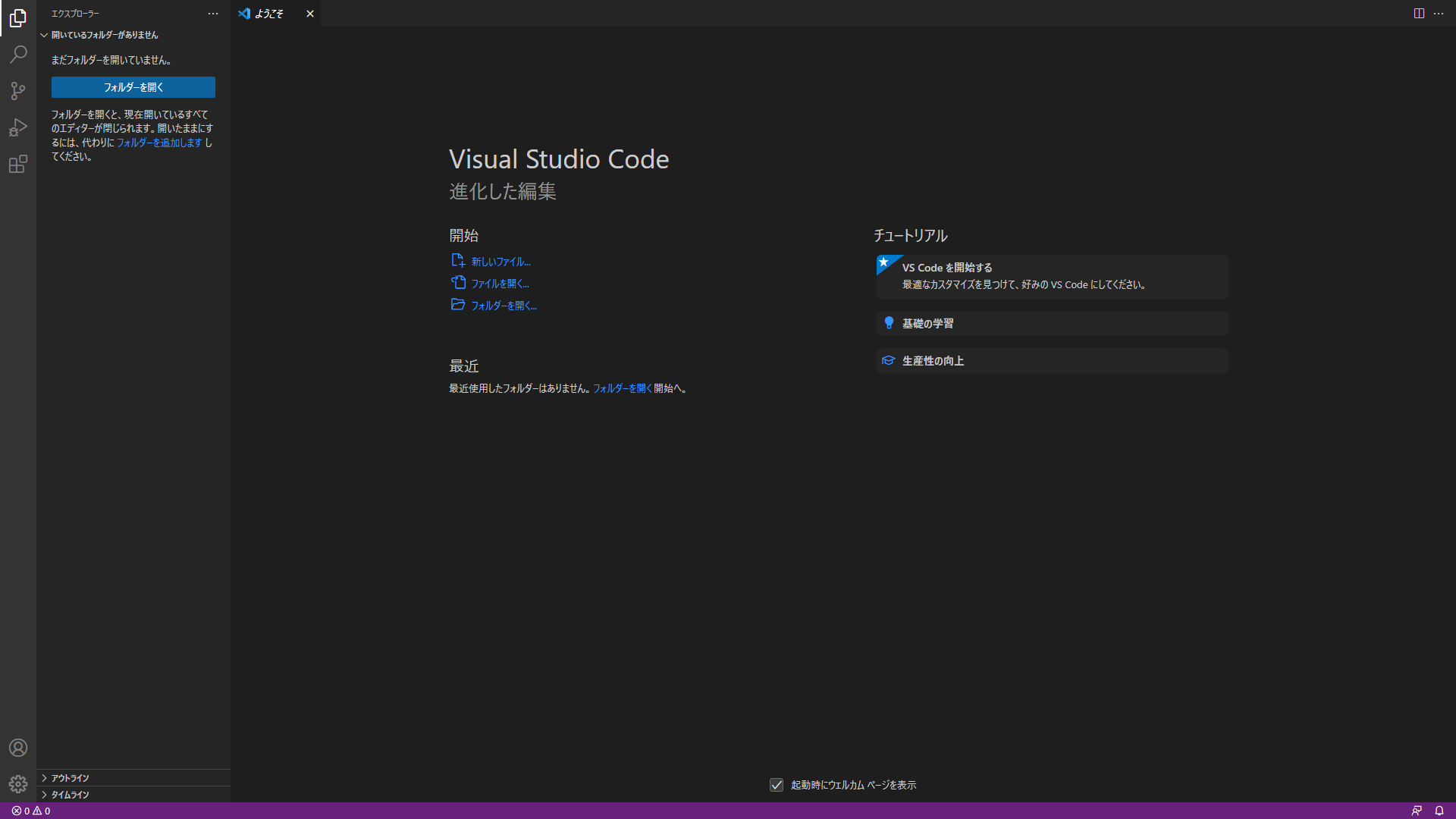The height and width of the screenshot is (819, 1456).
Task: Click the Accounts icon
Action: pos(18,748)
